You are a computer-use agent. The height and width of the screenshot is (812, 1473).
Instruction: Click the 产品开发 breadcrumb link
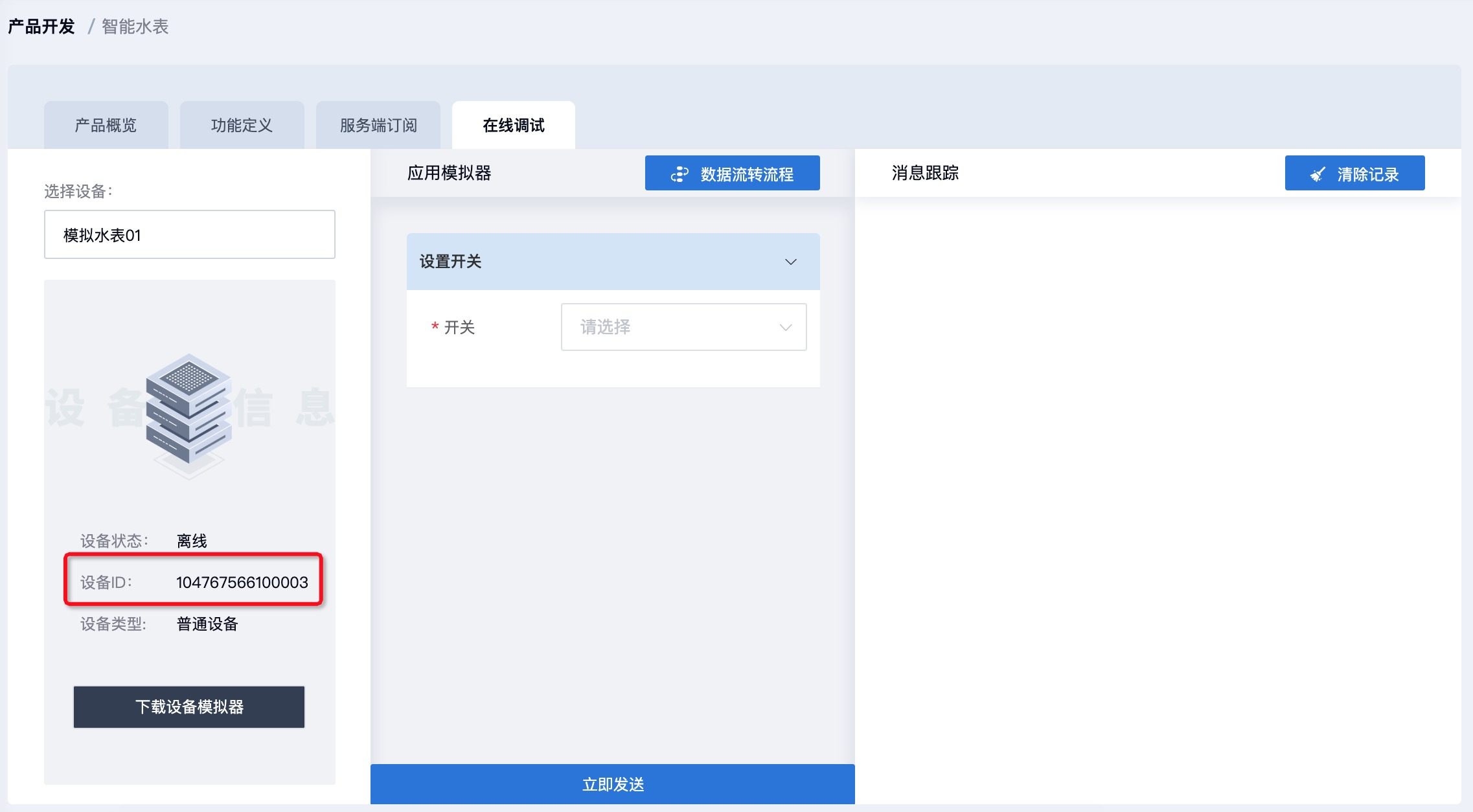coord(41,27)
